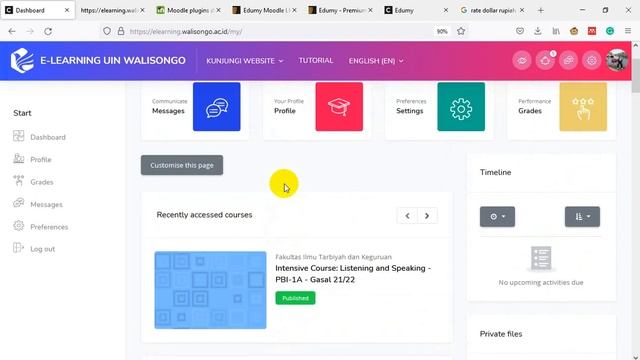Click the Dashboard sidebar link text

48,137
